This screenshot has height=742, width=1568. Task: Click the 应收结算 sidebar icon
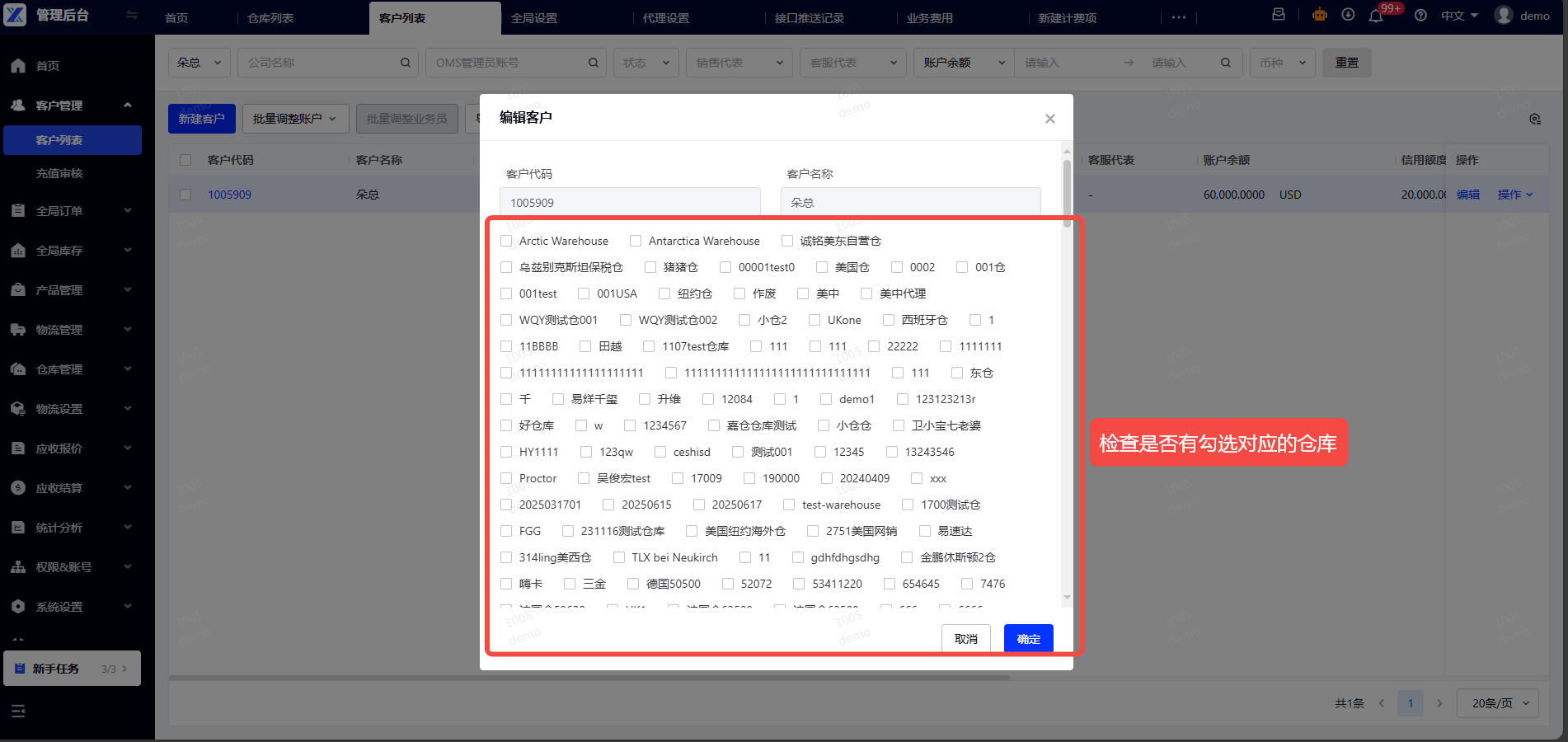pyautogui.click(x=18, y=488)
